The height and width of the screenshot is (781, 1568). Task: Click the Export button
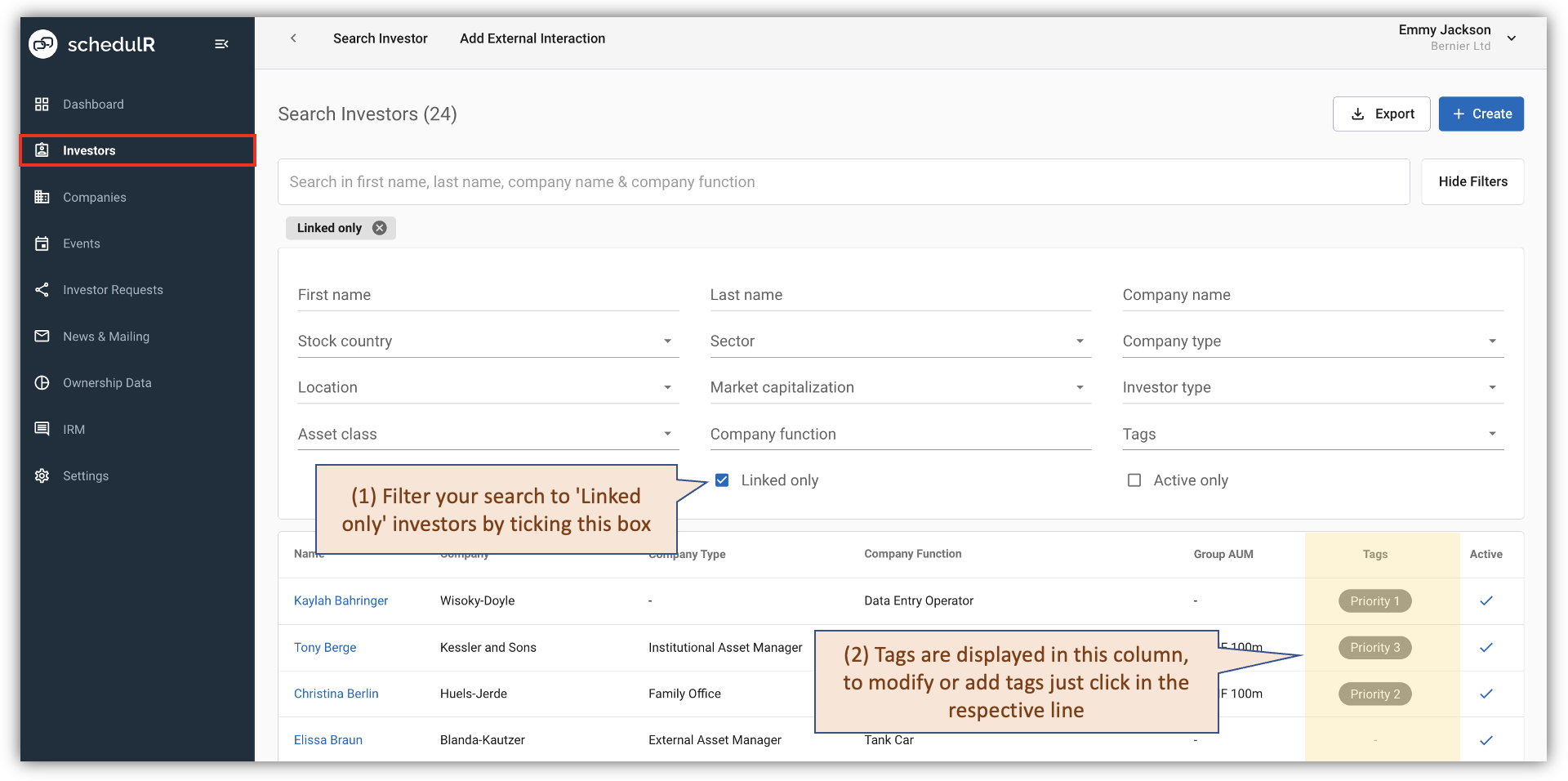tap(1381, 114)
